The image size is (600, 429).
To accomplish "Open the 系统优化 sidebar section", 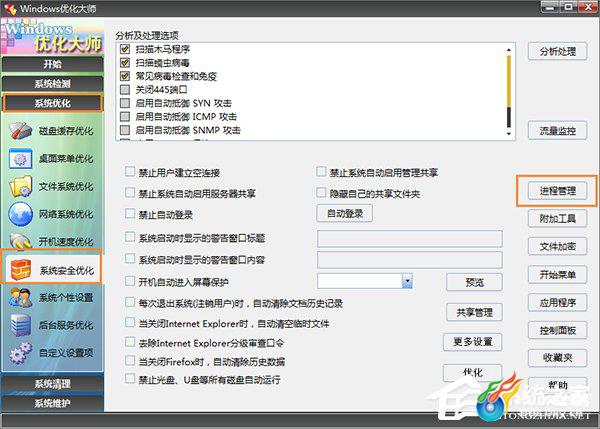I will pos(52,103).
